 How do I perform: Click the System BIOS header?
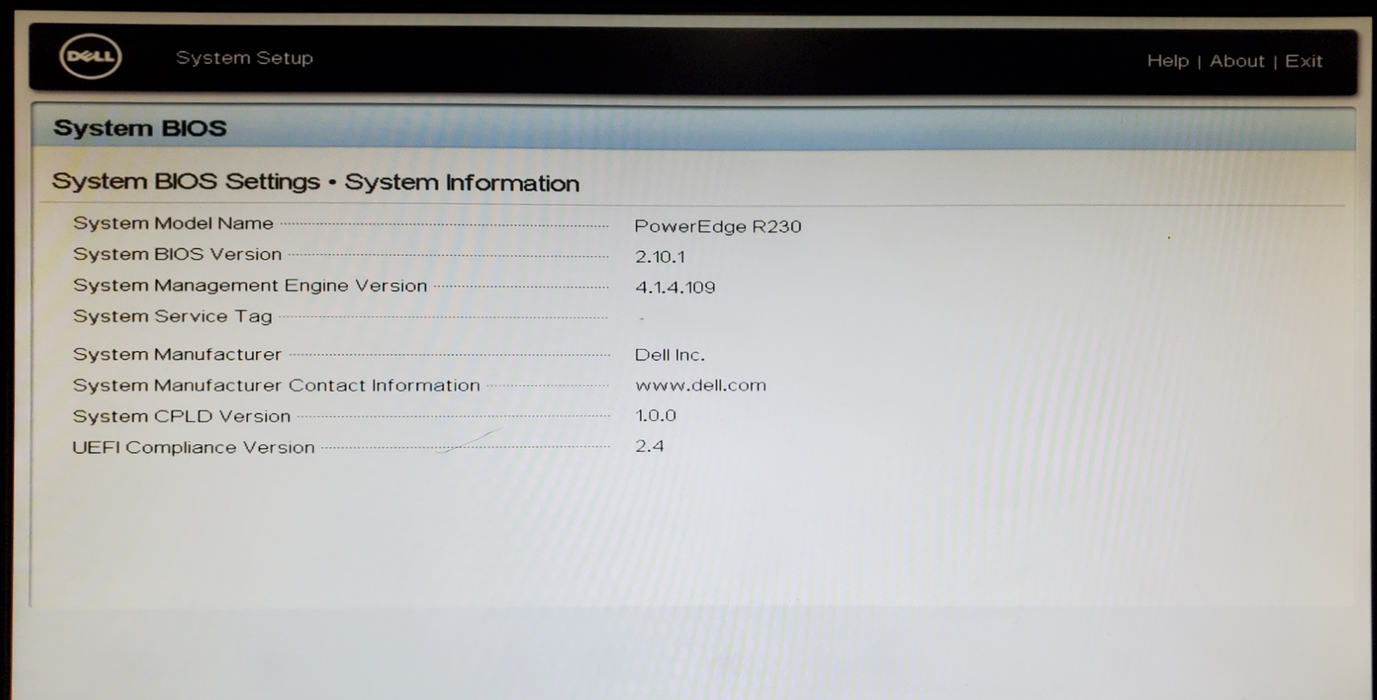point(140,128)
